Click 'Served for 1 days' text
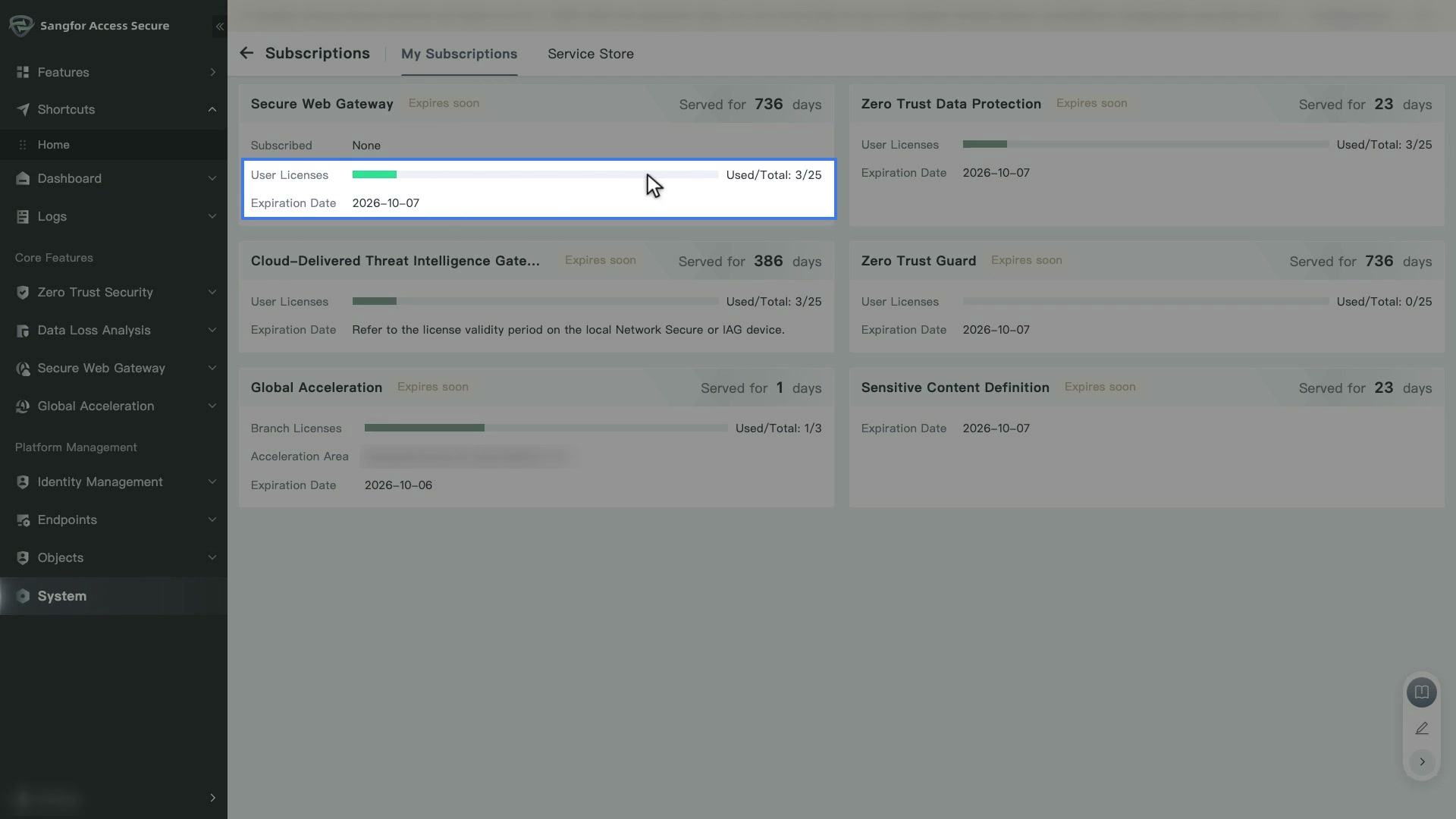Screen dimensions: 1456x819 pyautogui.click(x=761, y=388)
